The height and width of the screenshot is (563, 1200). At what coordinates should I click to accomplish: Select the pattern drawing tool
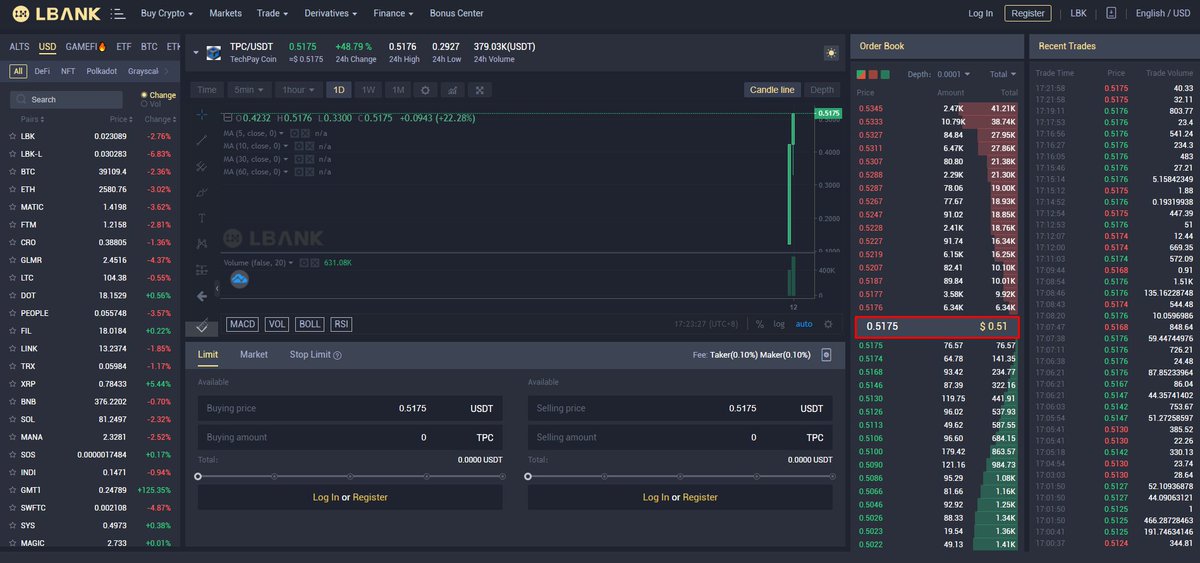pos(202,243)
